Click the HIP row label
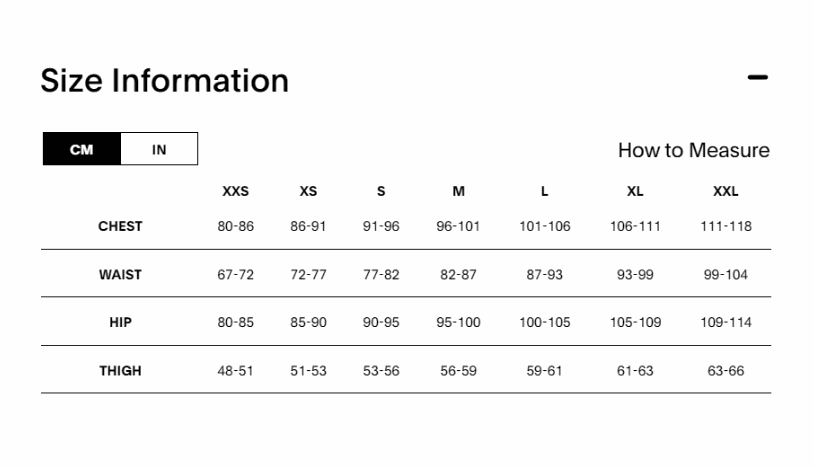 (120, 322)
